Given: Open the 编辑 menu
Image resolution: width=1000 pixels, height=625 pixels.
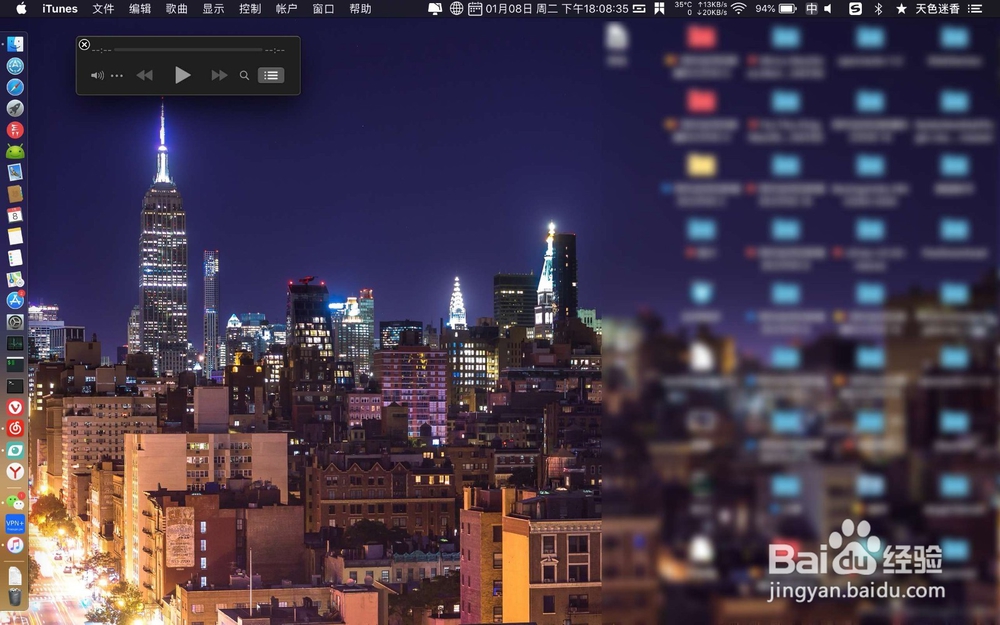Looking at the screenshot, I should pos(140,8).
